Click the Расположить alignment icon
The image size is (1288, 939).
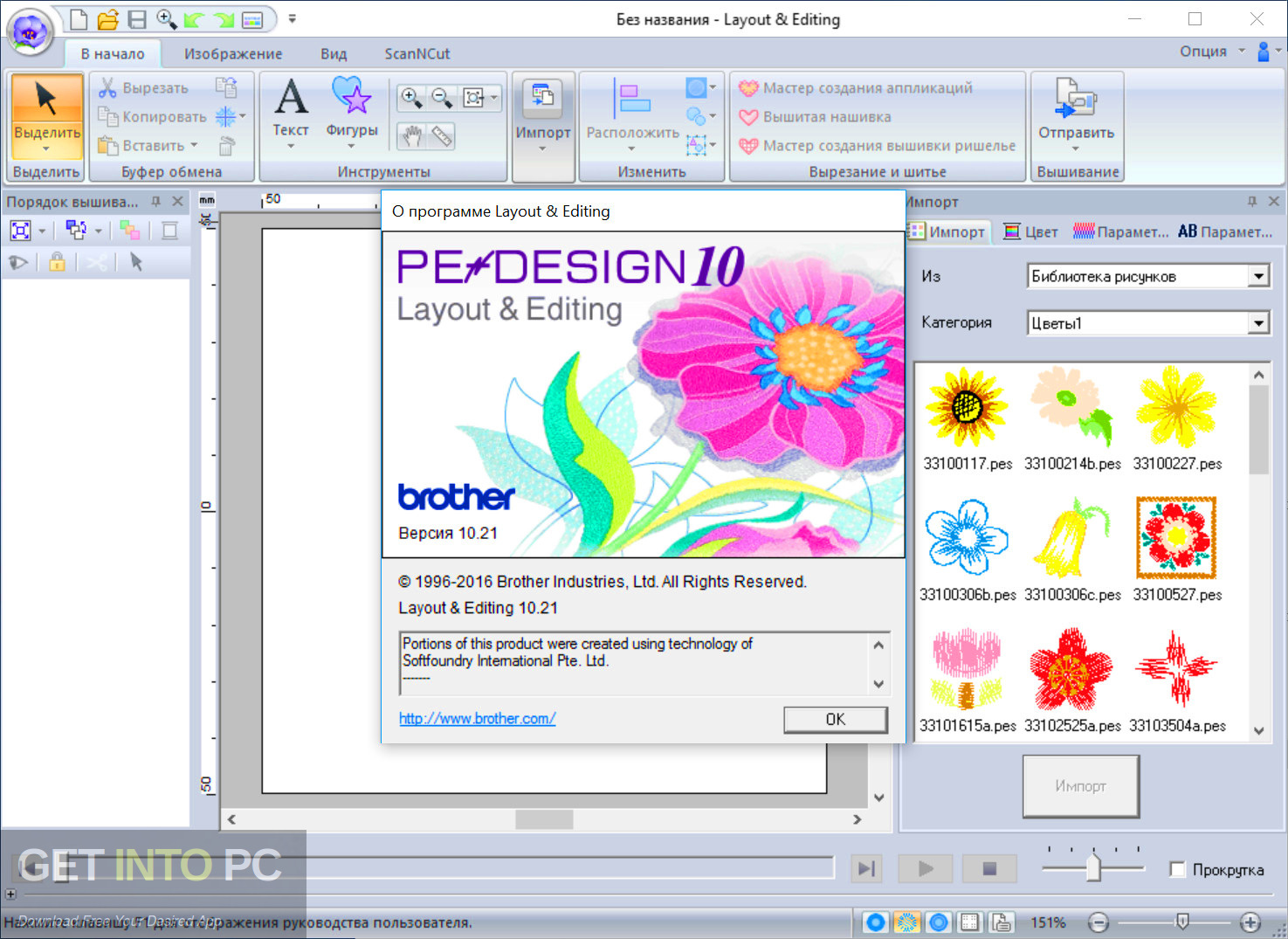(632, 96)
